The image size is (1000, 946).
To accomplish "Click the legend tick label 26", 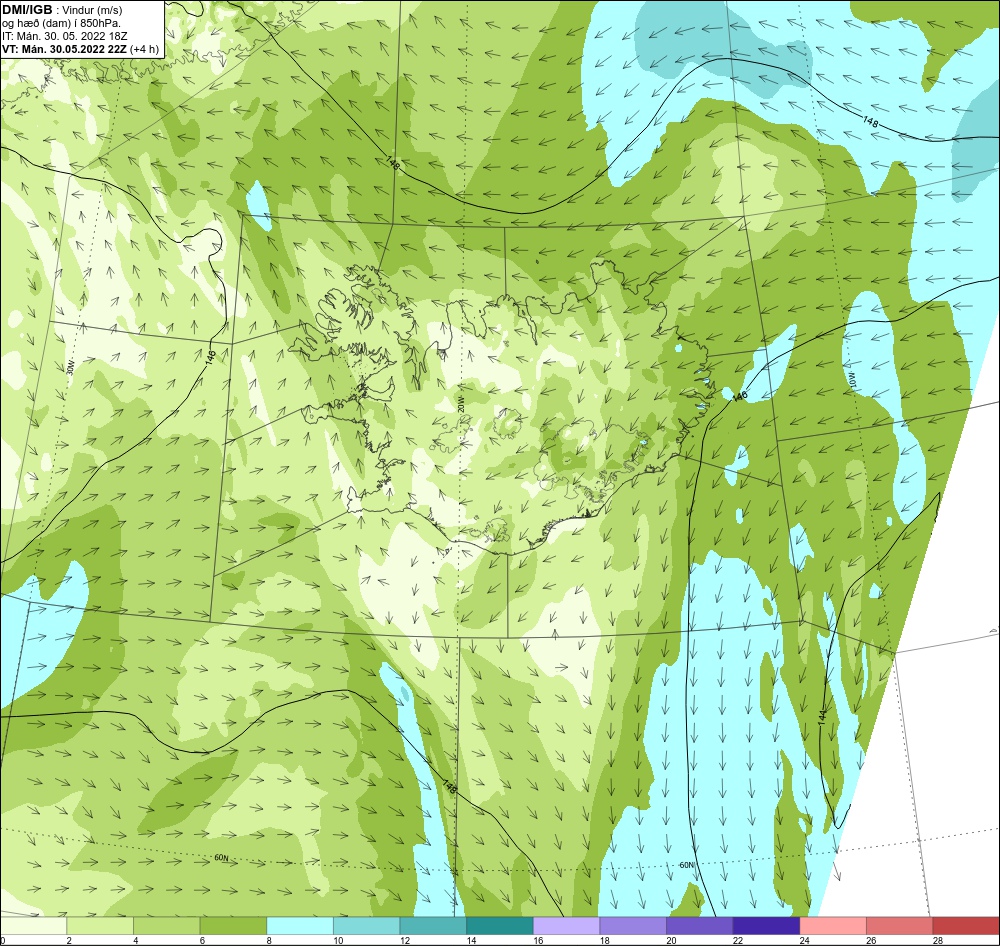I will [871, 940].
